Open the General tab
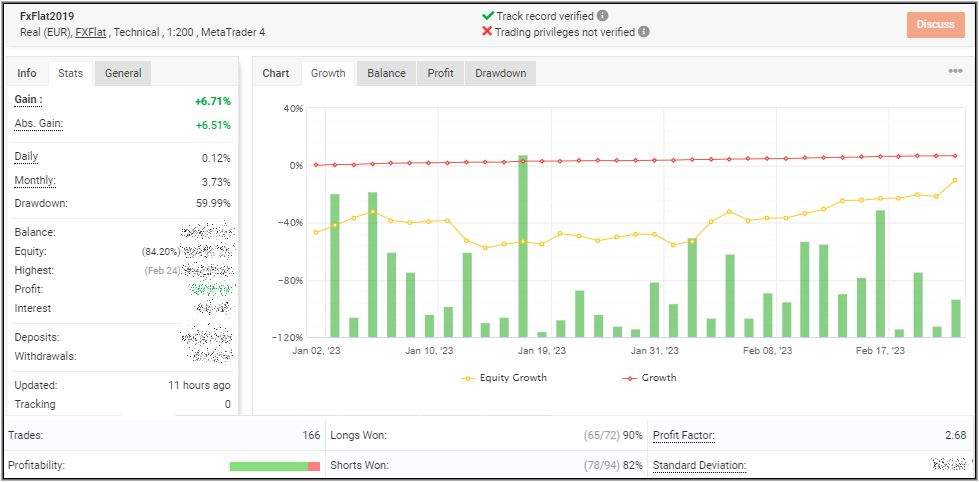 point(123,73)
